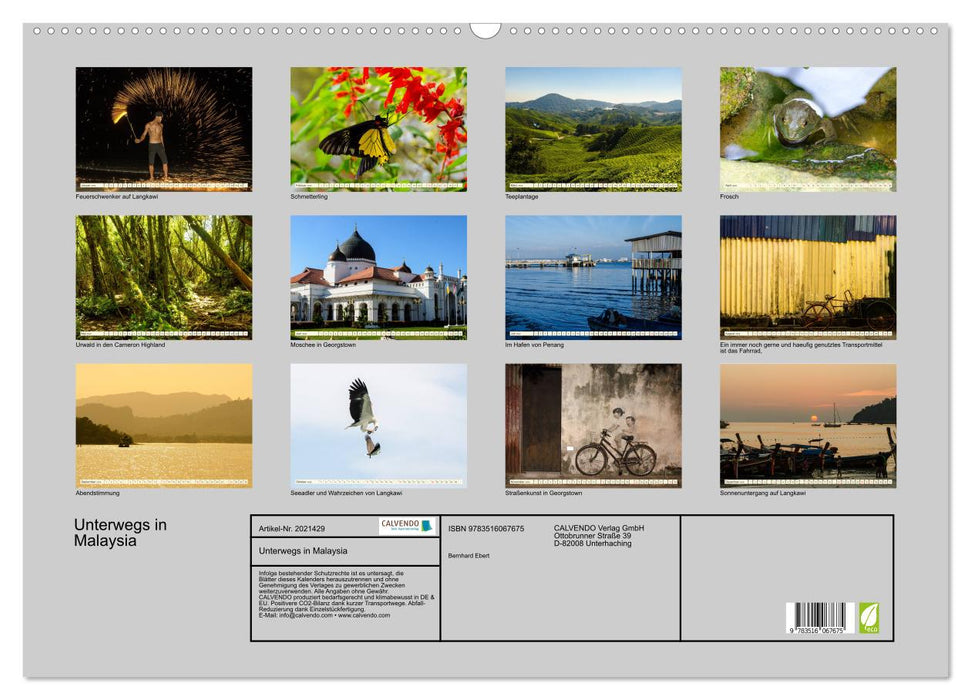Viewport: 971px width, 700px height.
Task: Select the Bernhard Ebert author name
Action: (x=470, y=556)
